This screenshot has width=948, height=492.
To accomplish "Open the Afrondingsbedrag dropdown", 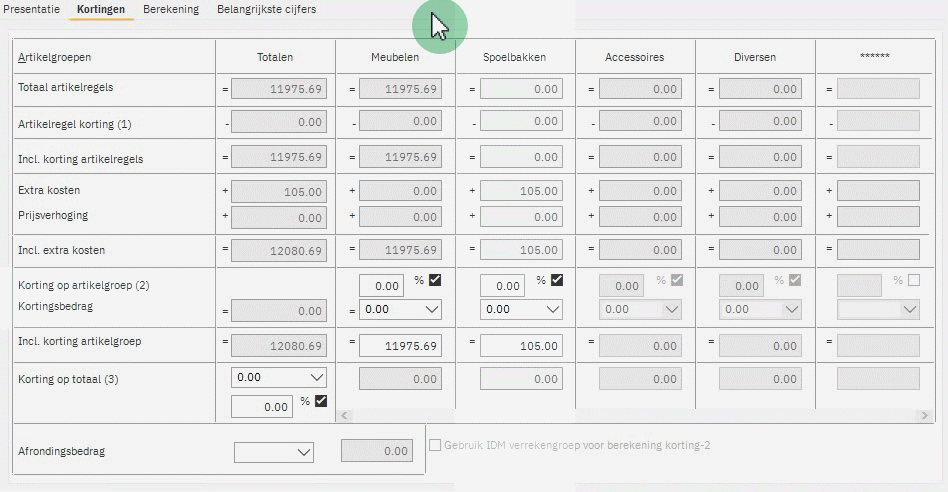I will point(274,452).
